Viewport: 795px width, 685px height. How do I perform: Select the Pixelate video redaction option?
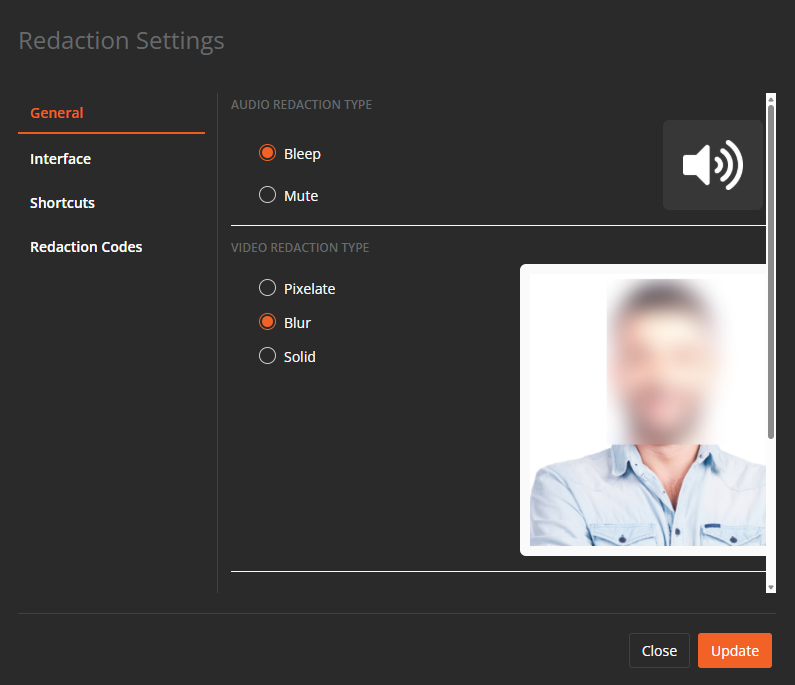pos(267,288)
